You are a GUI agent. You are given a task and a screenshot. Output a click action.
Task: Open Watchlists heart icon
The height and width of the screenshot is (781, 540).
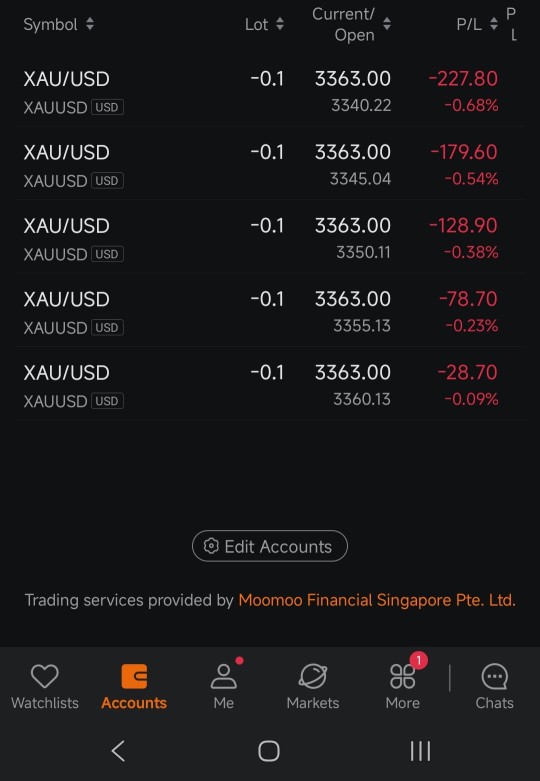(x=45, y=676)
